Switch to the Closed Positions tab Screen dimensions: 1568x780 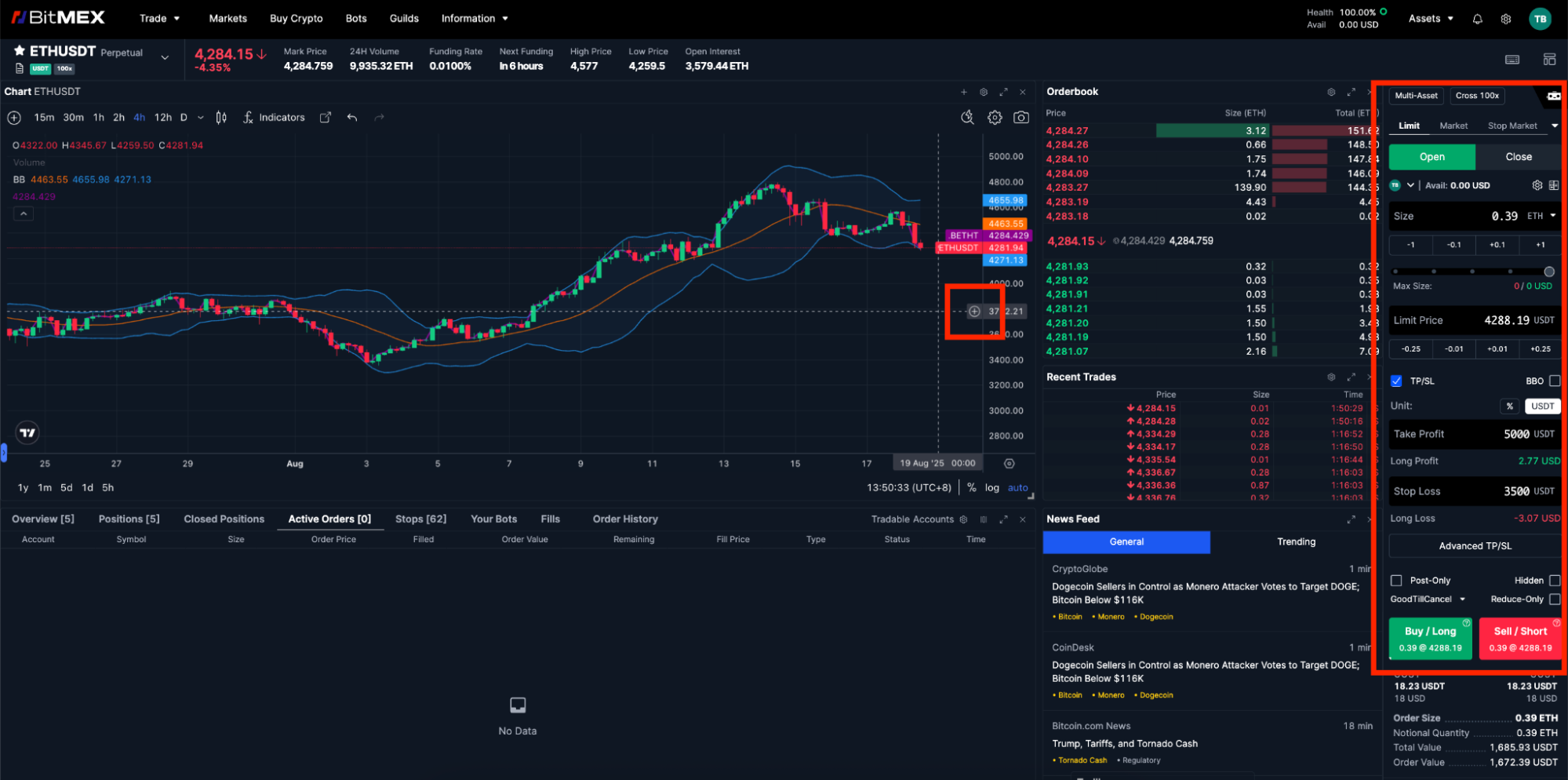pos(224,519)
